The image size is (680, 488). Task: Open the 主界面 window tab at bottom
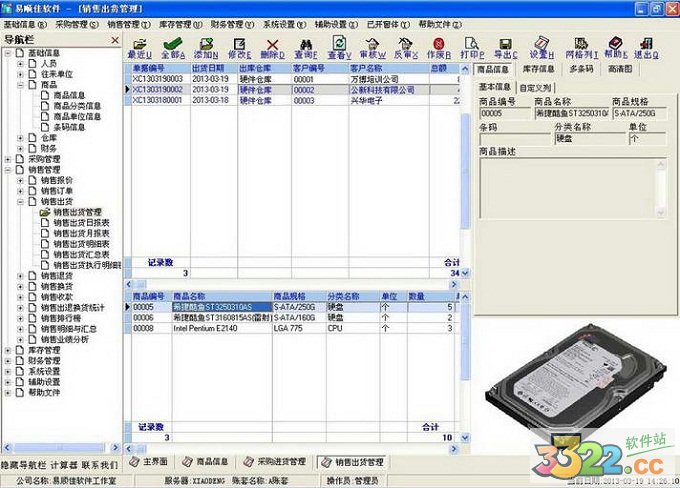tap(149, 462)
